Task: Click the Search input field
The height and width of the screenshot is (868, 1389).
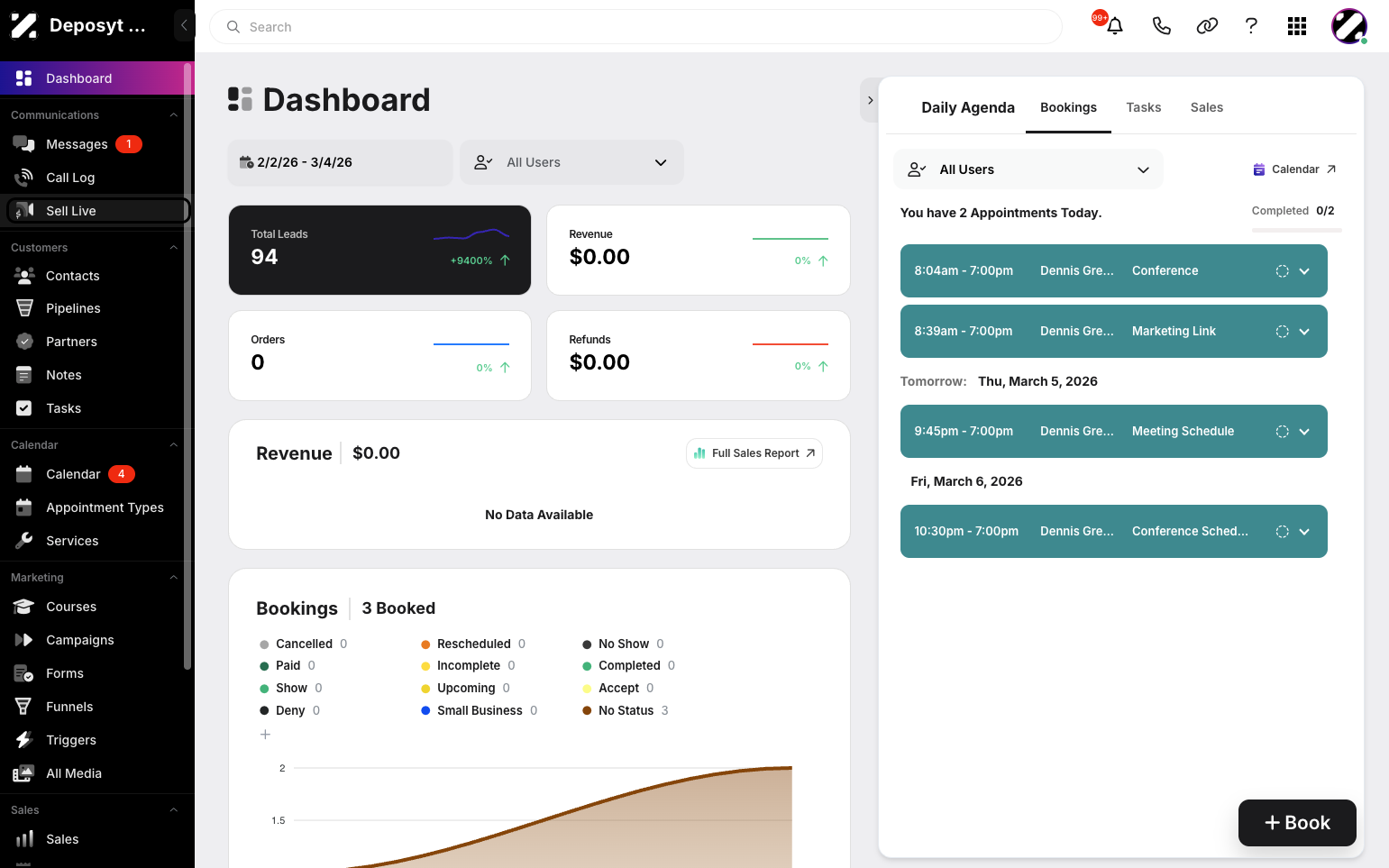Action: click(635, 27)
